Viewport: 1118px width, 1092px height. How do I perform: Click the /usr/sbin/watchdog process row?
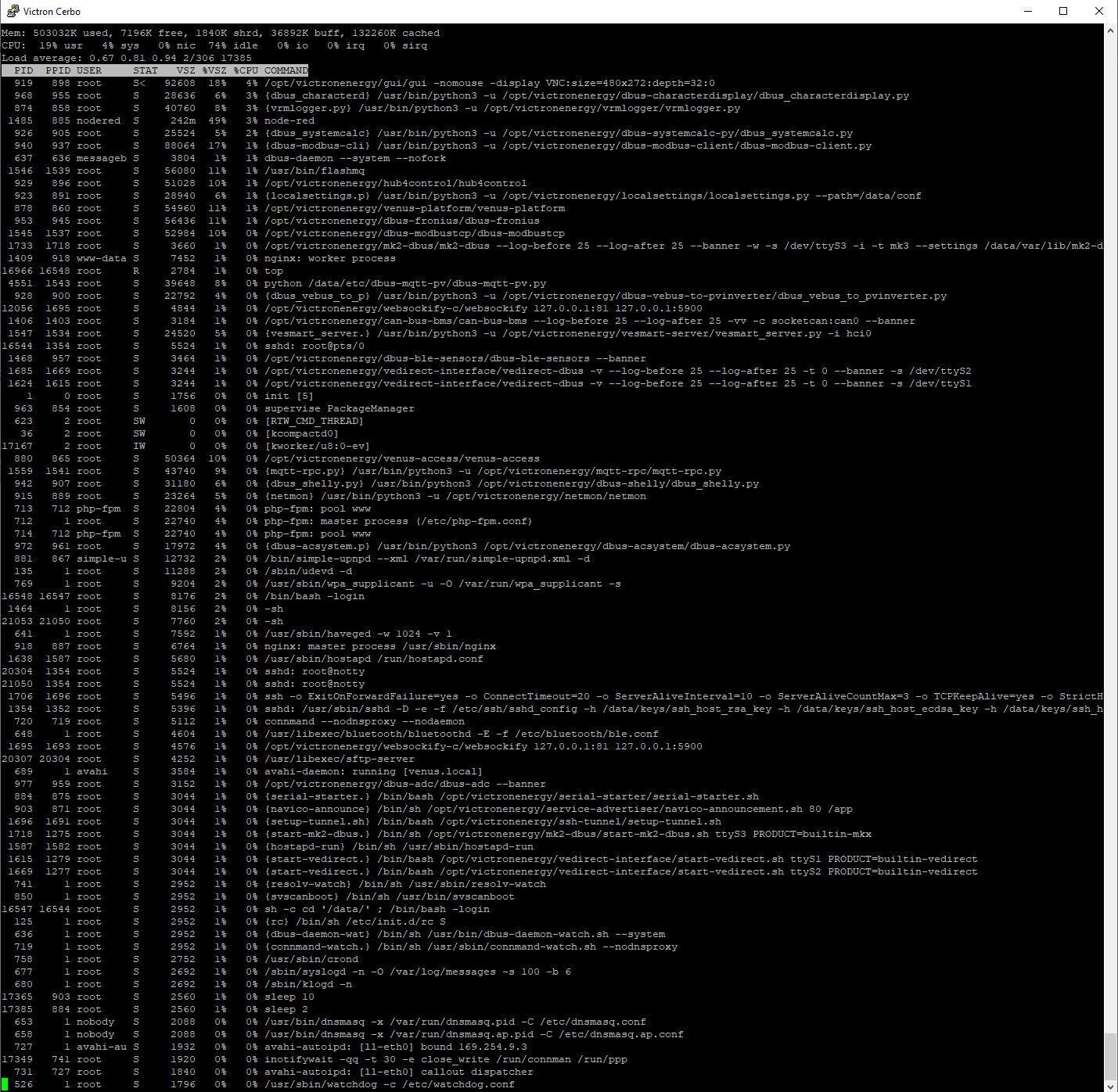[258, 1084]
